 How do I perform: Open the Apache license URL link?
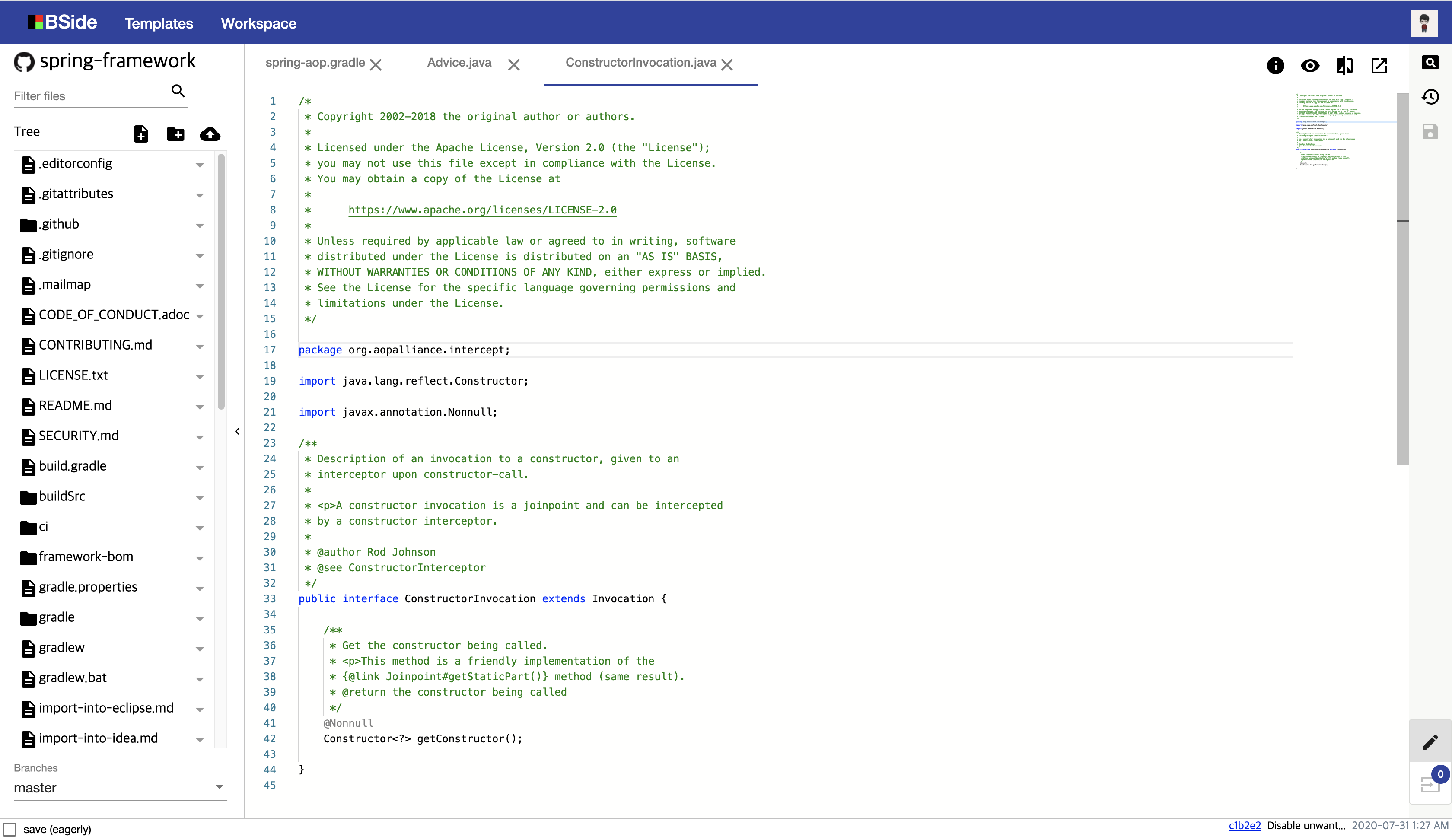(x=482, y=210)
